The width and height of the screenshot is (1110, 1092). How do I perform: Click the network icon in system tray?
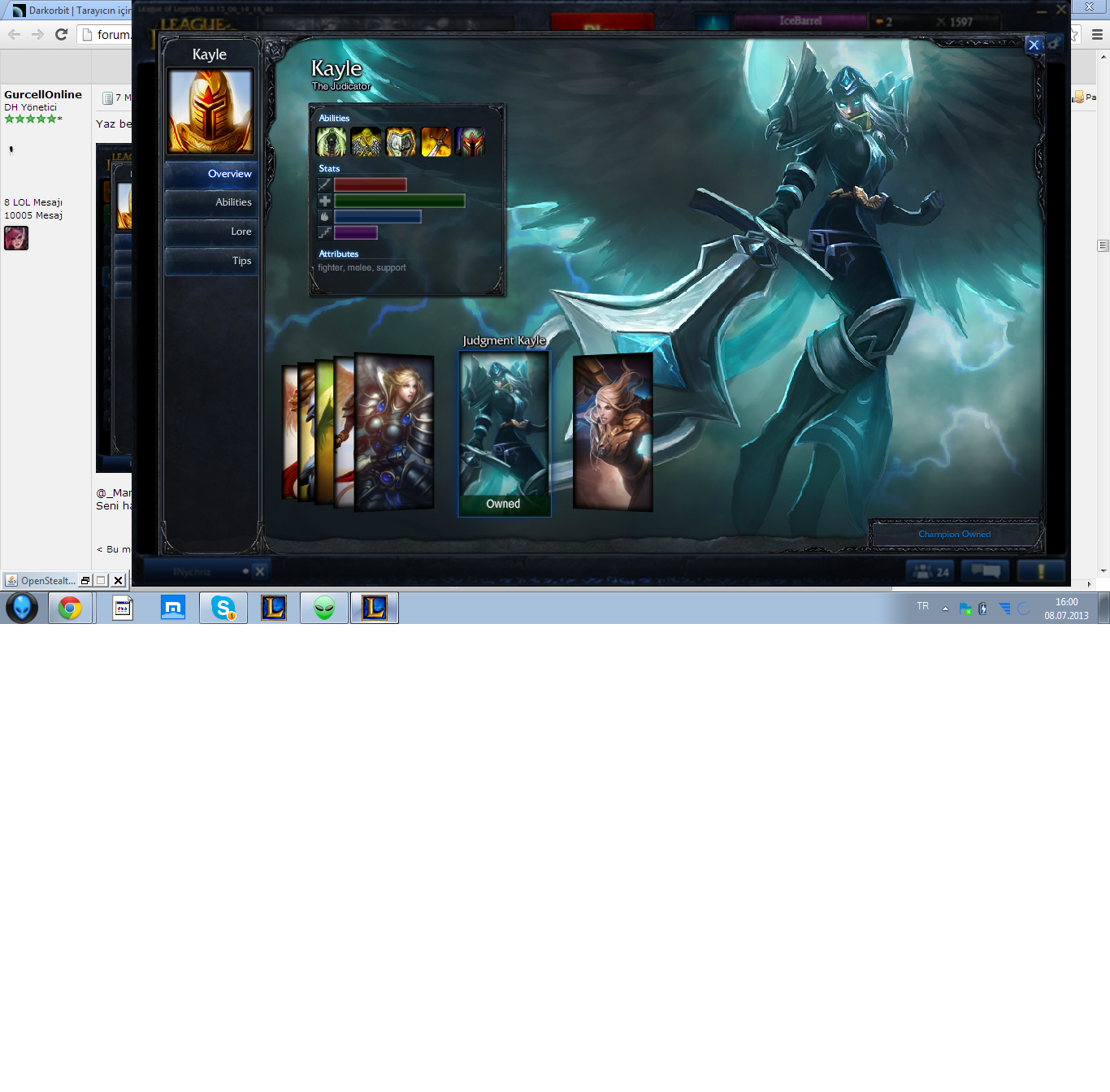tap(1004, 609)
